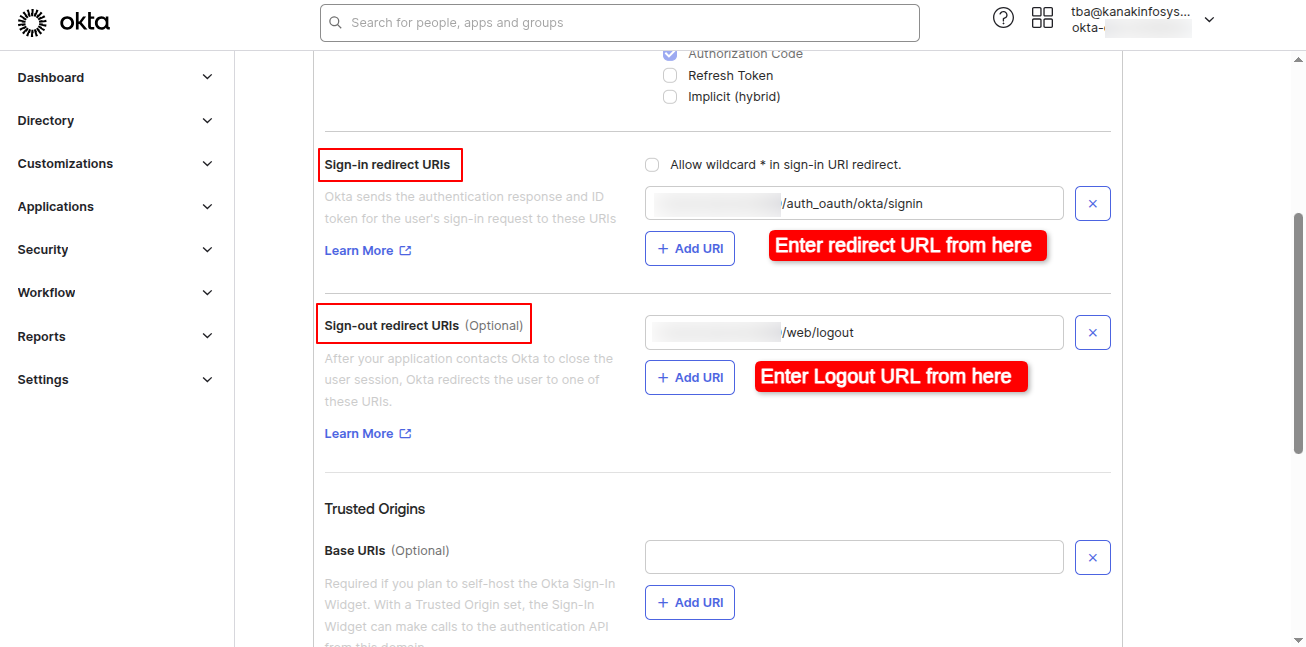Screen dimensions: 1306x647
Task: Add URI under Trusted Origins Base URIs
Action: pos(690,603)
